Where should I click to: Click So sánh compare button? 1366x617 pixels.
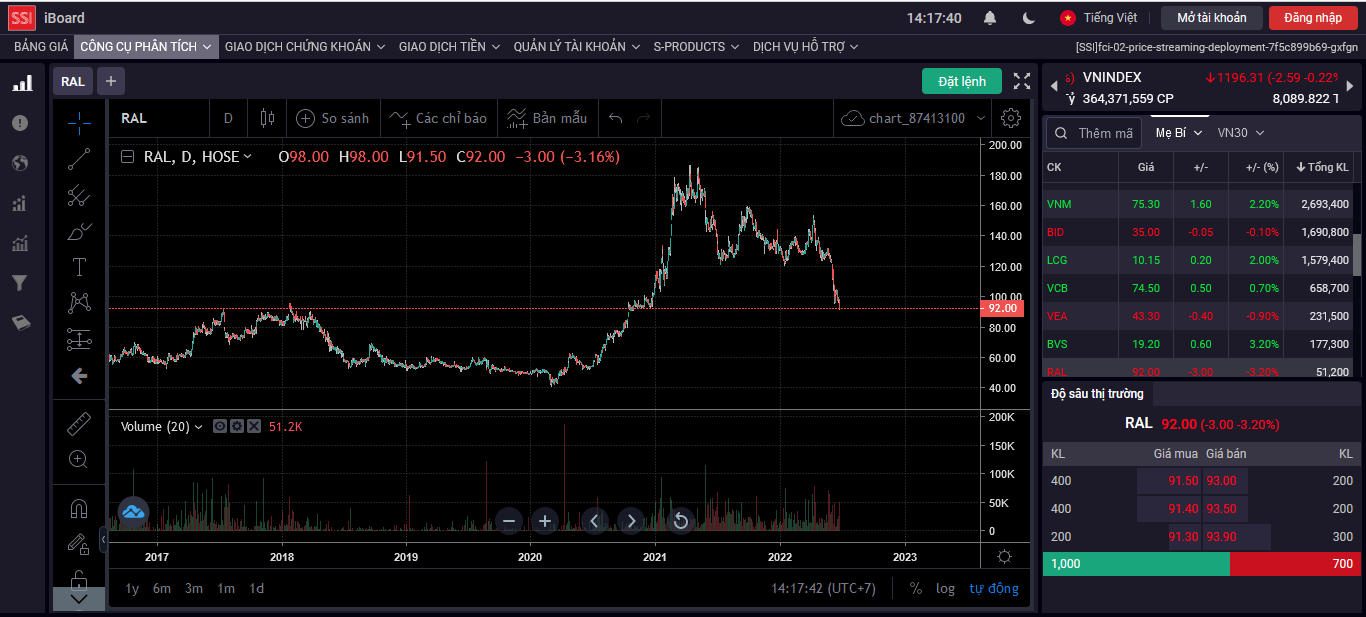333,118
